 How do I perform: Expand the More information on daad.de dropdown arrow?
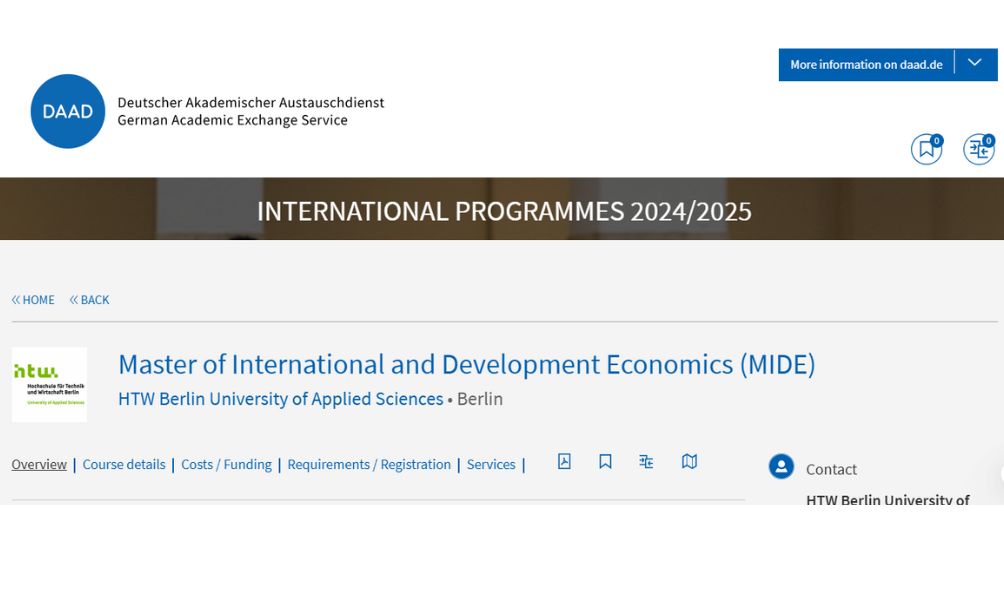pyautogui.click(x=974, y=64)
